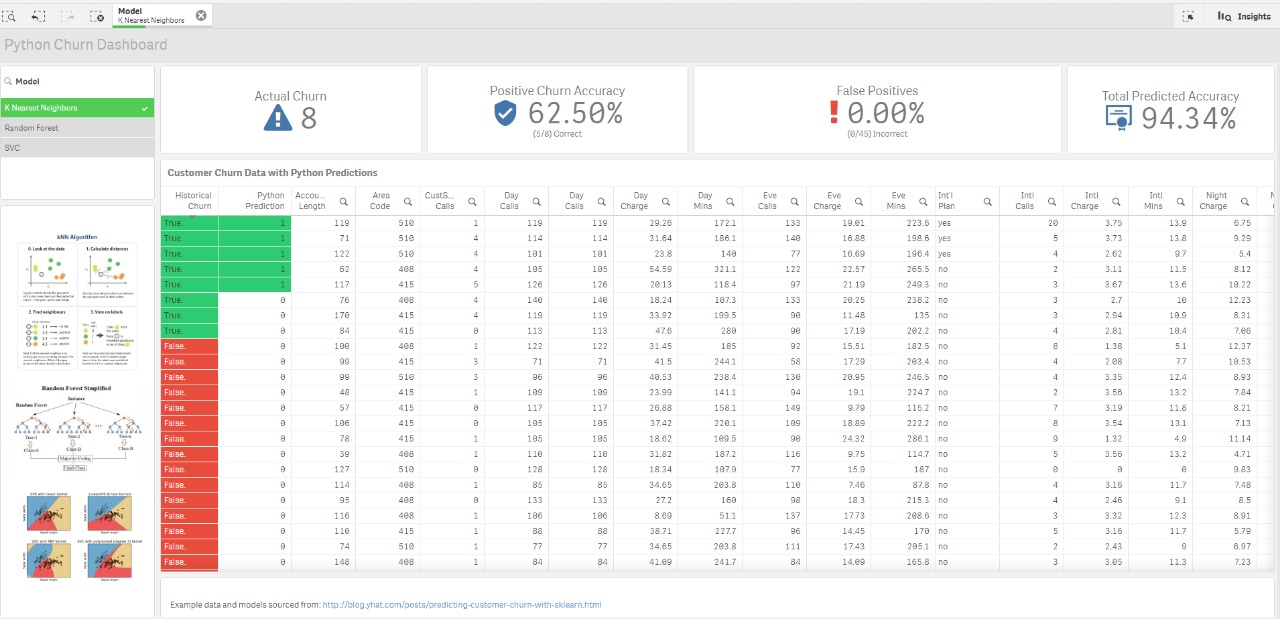Open smart search in selections bar
This screenshot has height=619, width=1280.
tap(9, 16)
